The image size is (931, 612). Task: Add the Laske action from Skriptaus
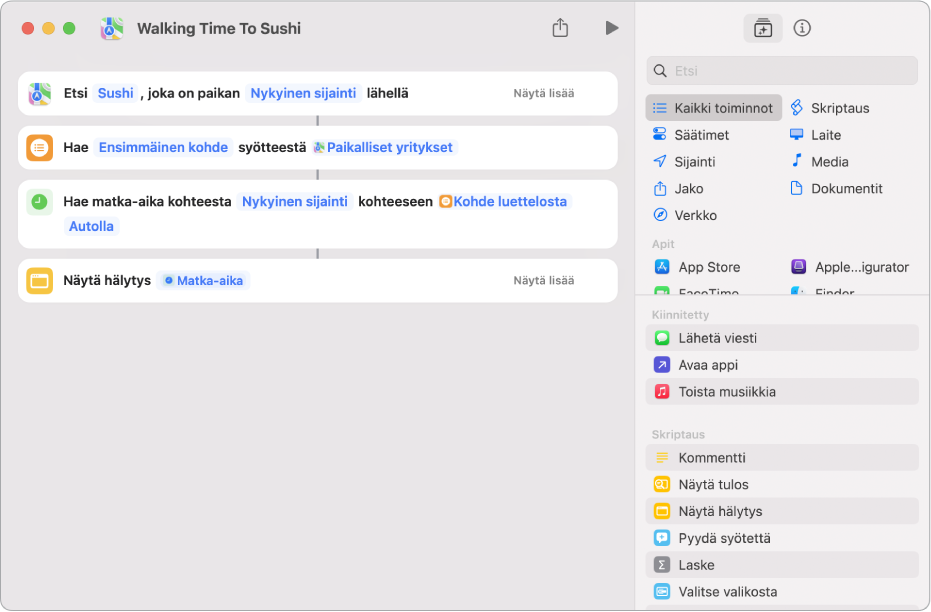coord(696,565)
